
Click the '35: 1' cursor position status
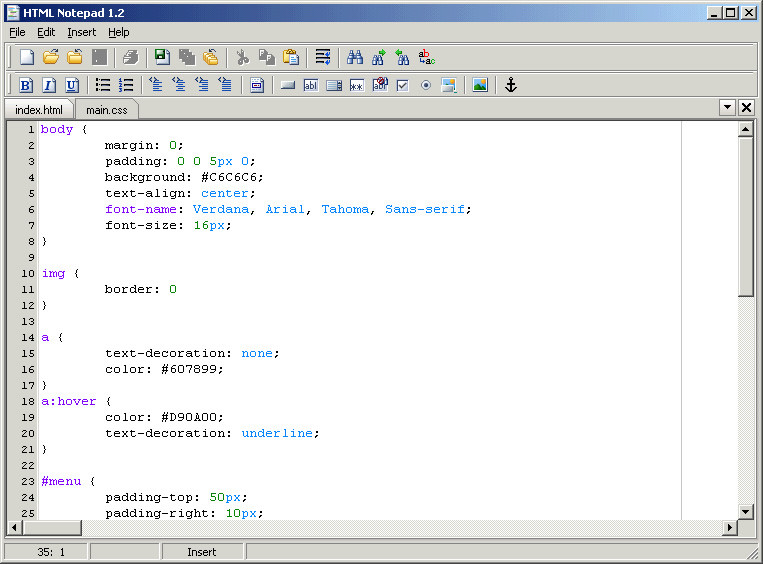[x=51, y=552]
